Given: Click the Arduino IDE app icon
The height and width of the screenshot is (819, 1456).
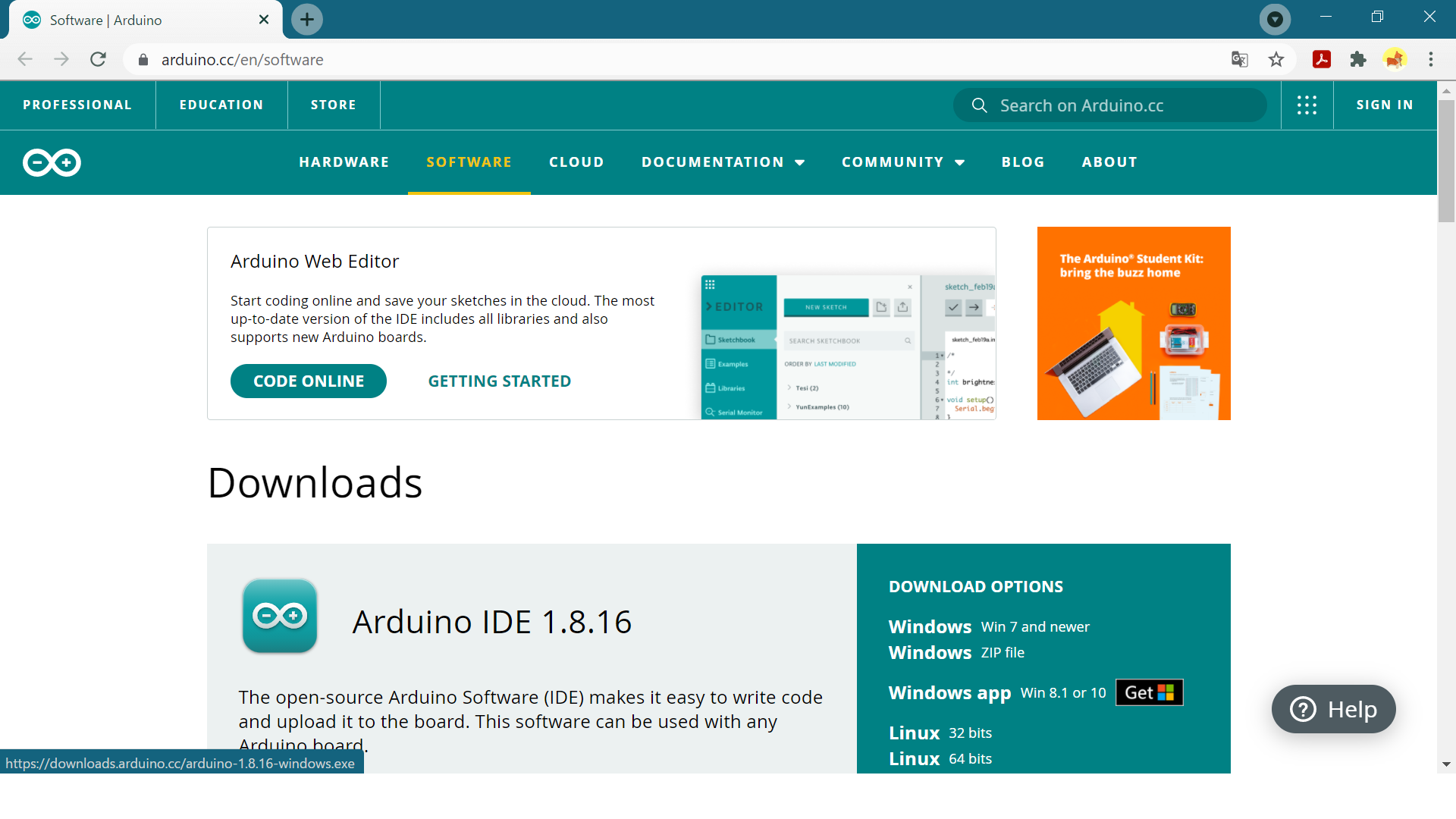Looking at the screenshot, I should [280, 616].
